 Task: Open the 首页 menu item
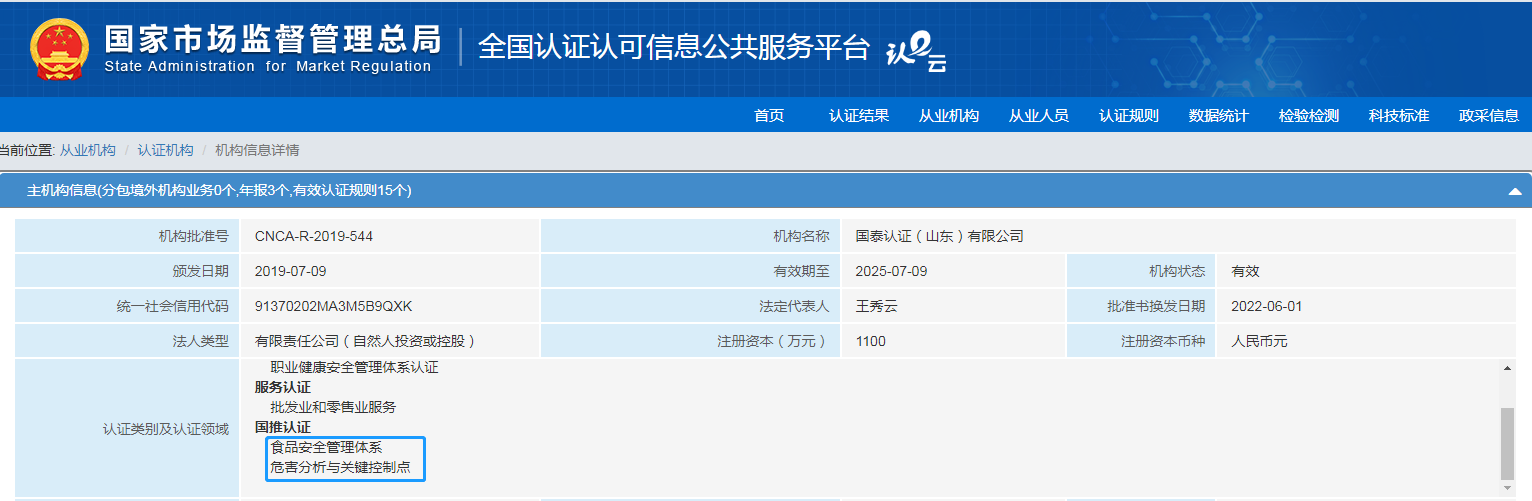769,116
